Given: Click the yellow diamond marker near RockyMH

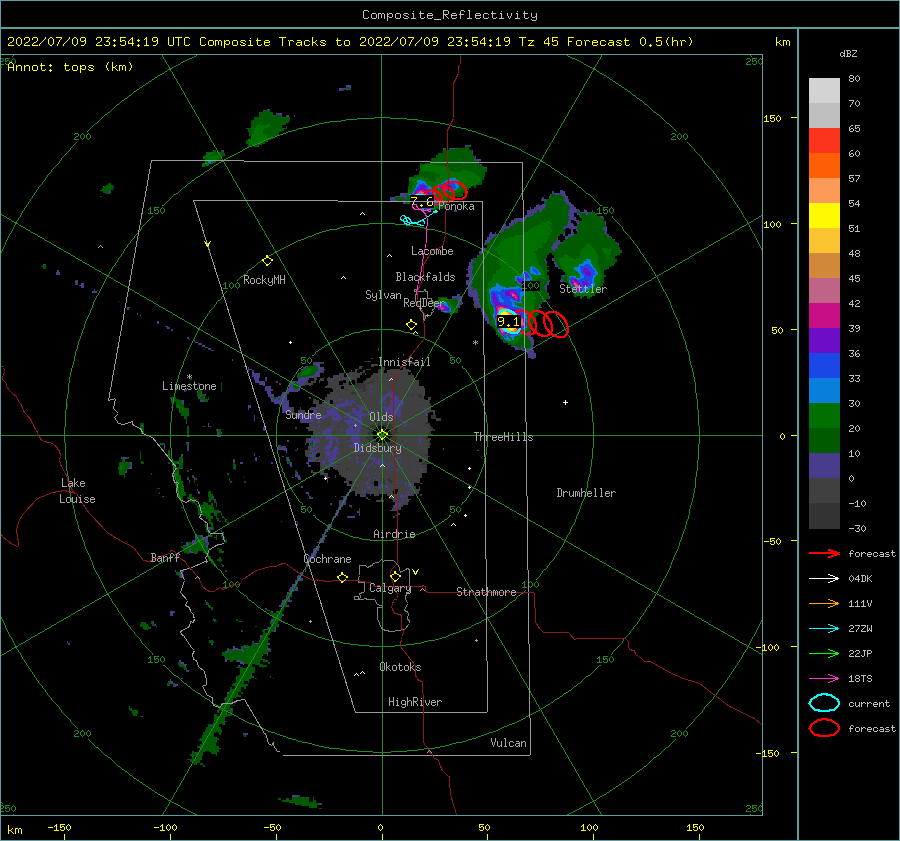Looking at the screenshot, I should [x=267, y=261].
